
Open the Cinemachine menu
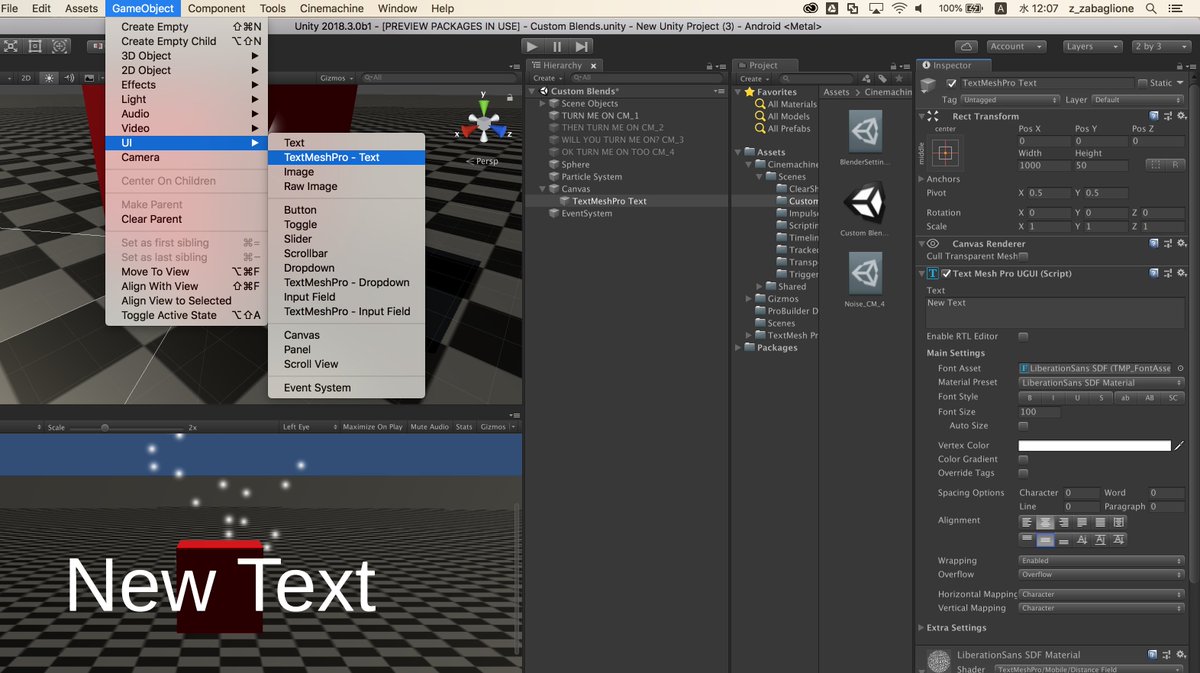tap(332, 8)
